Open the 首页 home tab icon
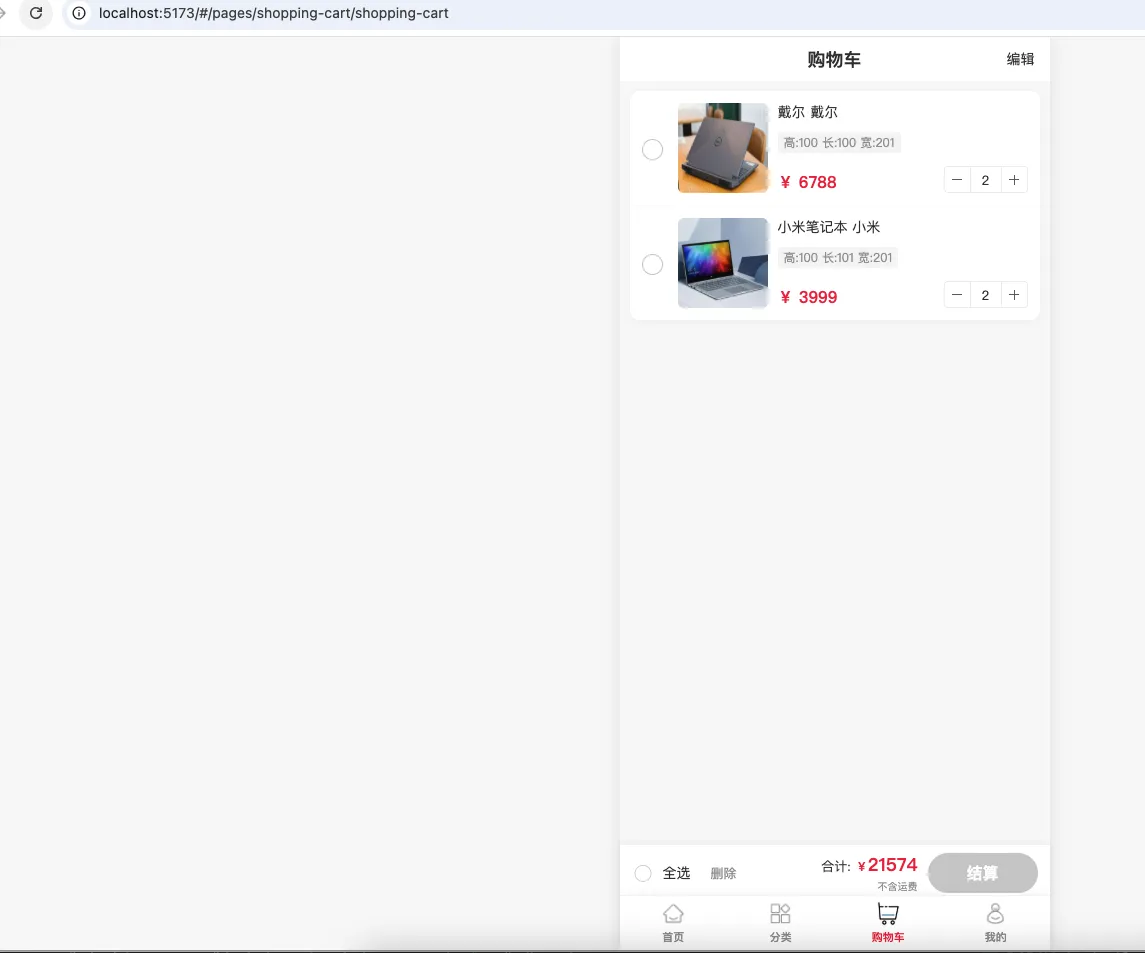 (673, 914)
